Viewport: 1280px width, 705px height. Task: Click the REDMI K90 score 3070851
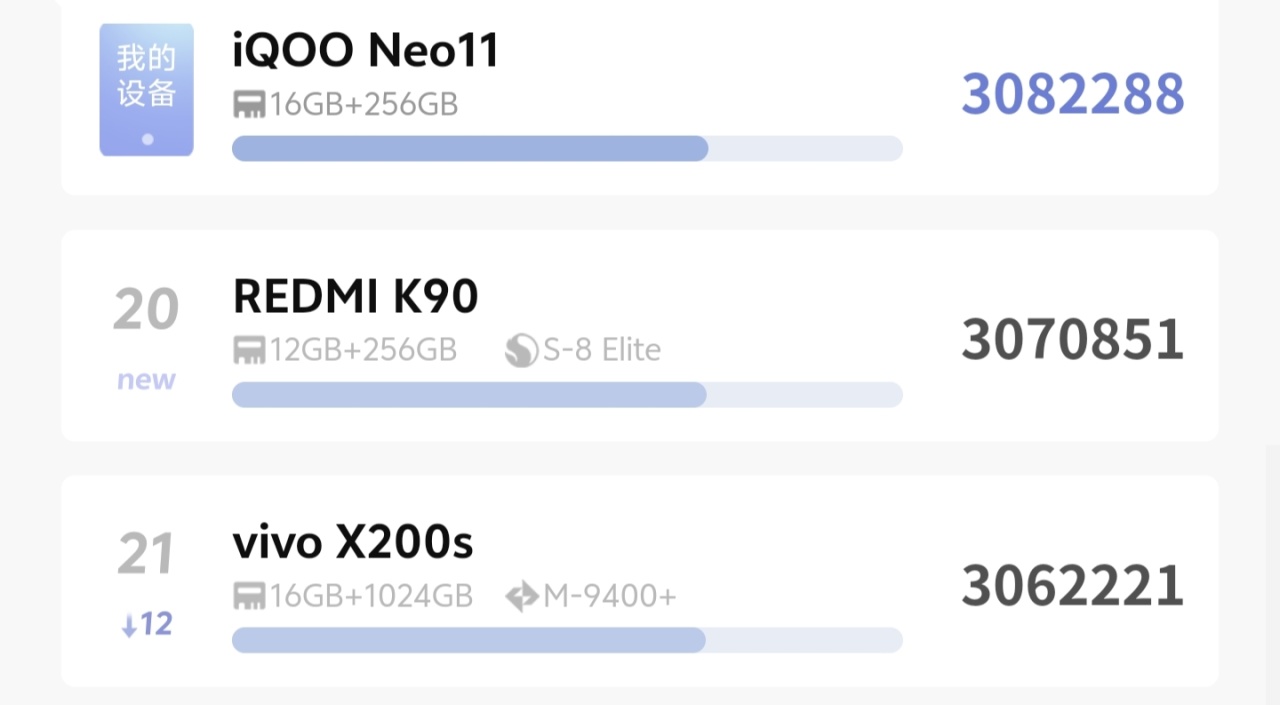coord(1072,340)
